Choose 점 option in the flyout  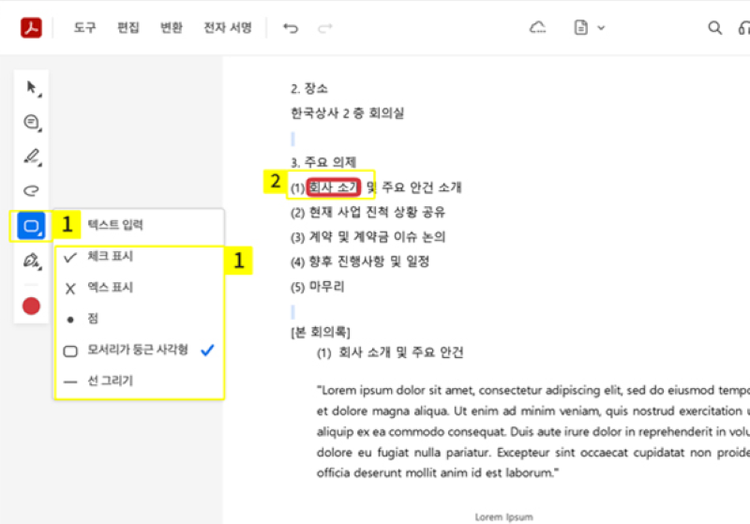pos(139,319)
